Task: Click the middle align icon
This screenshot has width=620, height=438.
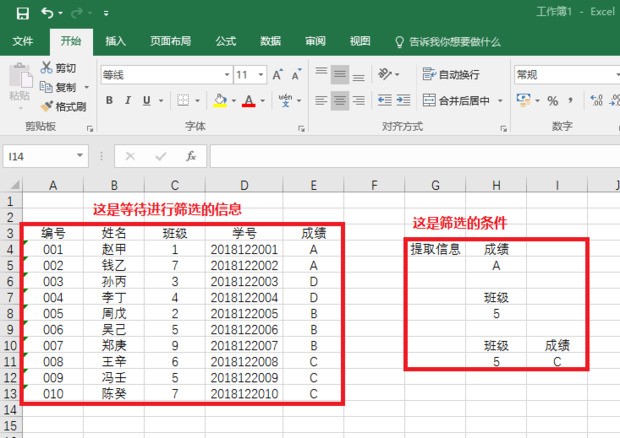Action: [x=340, y=74]
